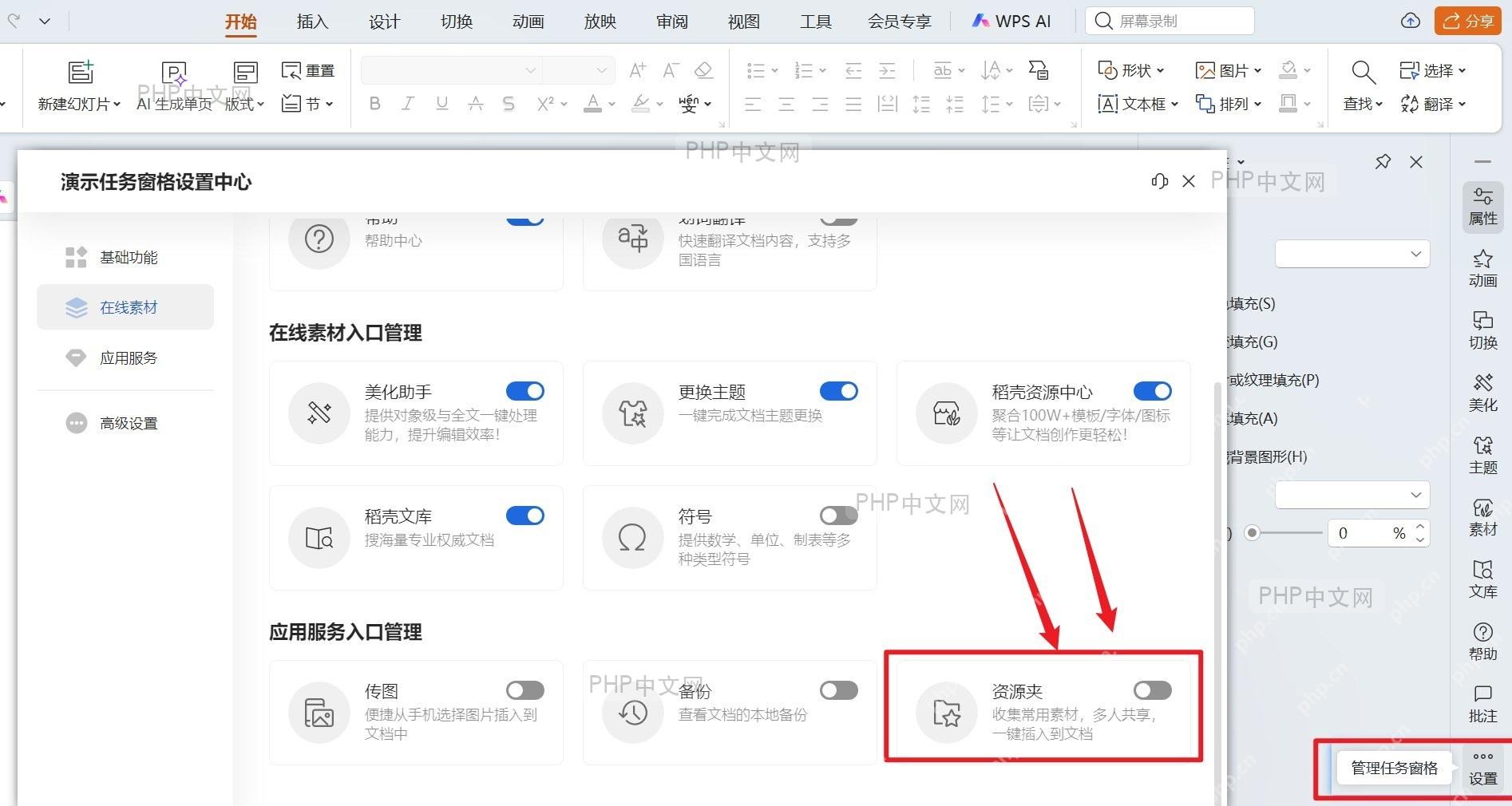The image size is (1512, 806).
Task: Enable the 备份 toggle
Action: [x=839, y=690]
